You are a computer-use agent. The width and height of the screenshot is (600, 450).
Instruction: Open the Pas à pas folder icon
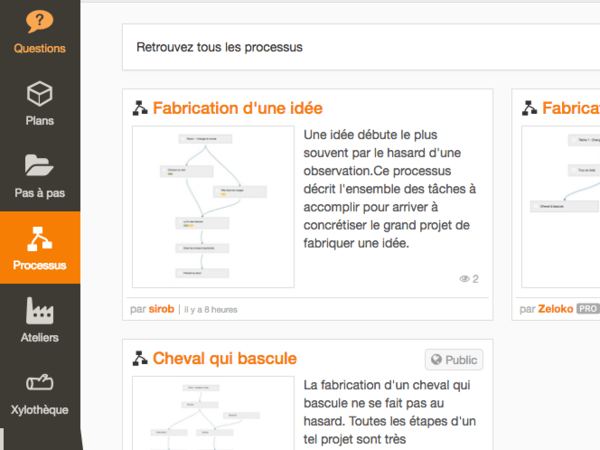pyautogui.click(x=40, y=166)
